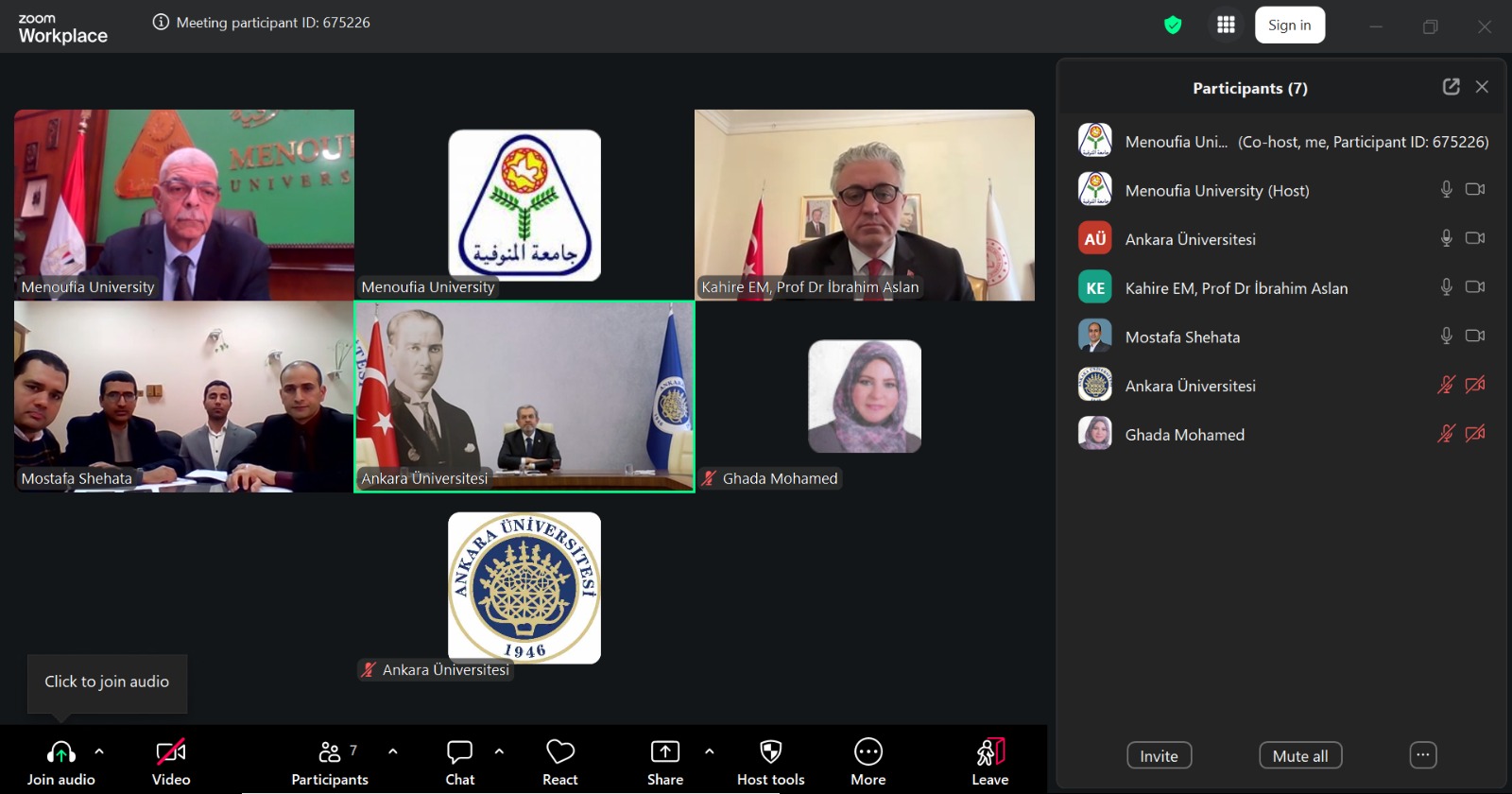The width and height of the screenshot is (1512, 794).
Task: Toggle Mostafa Shehata's camera in list
Action: tap(1474, 336)
